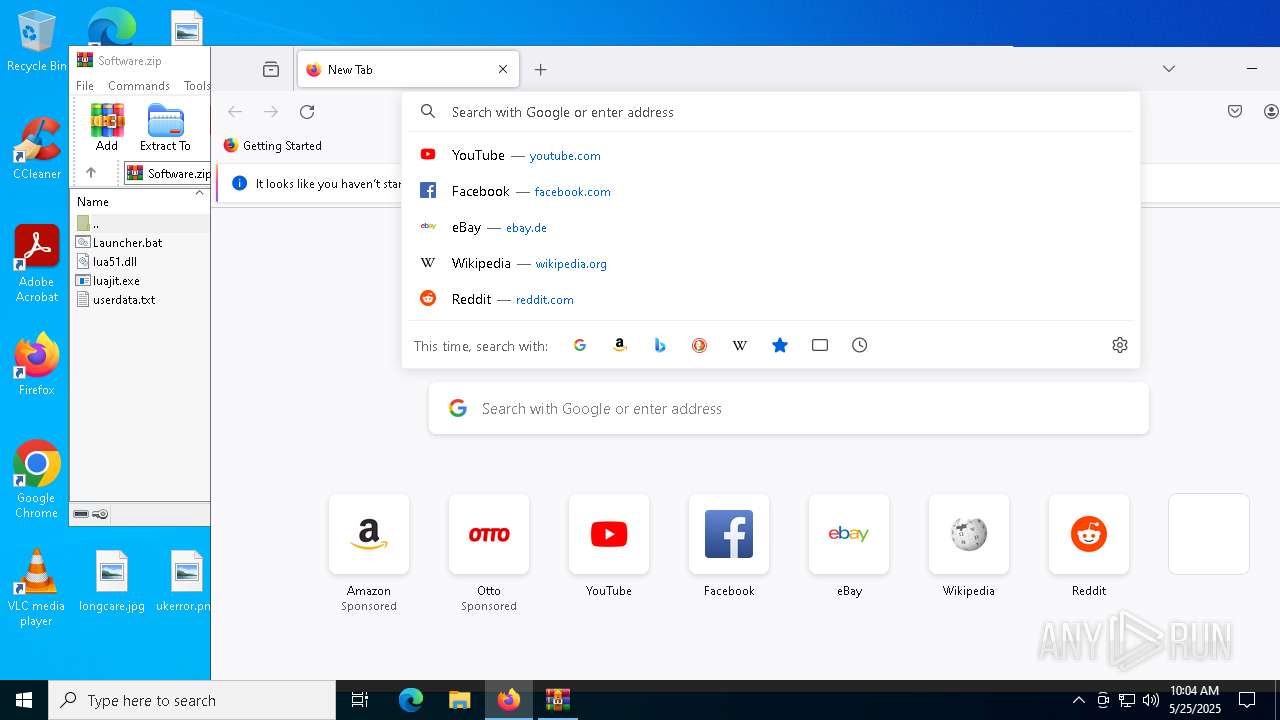Show hidden system tray icons
The image size is (1280, 720).
point(1079,700)
